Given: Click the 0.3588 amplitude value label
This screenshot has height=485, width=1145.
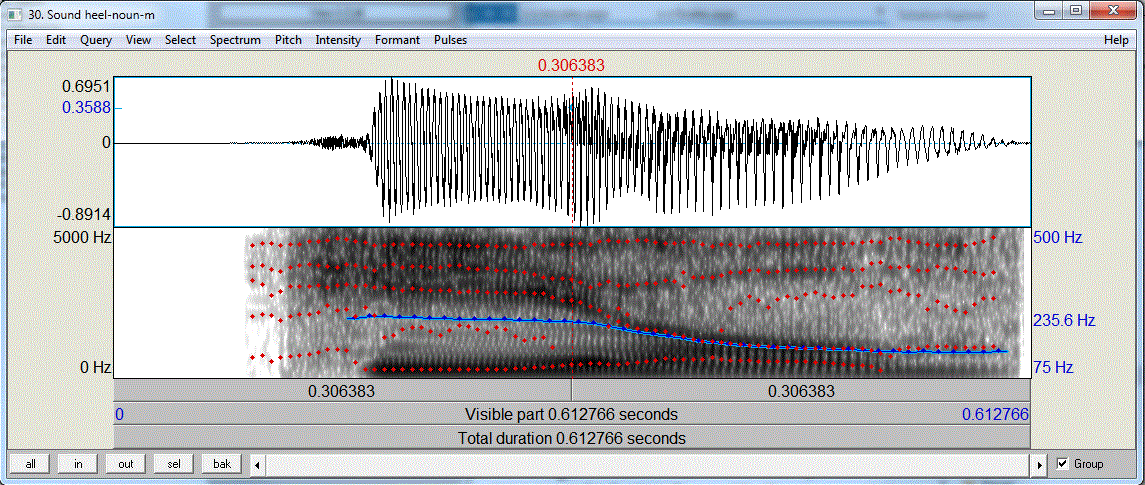Looking at the screenshot, I should coord(86,107).
